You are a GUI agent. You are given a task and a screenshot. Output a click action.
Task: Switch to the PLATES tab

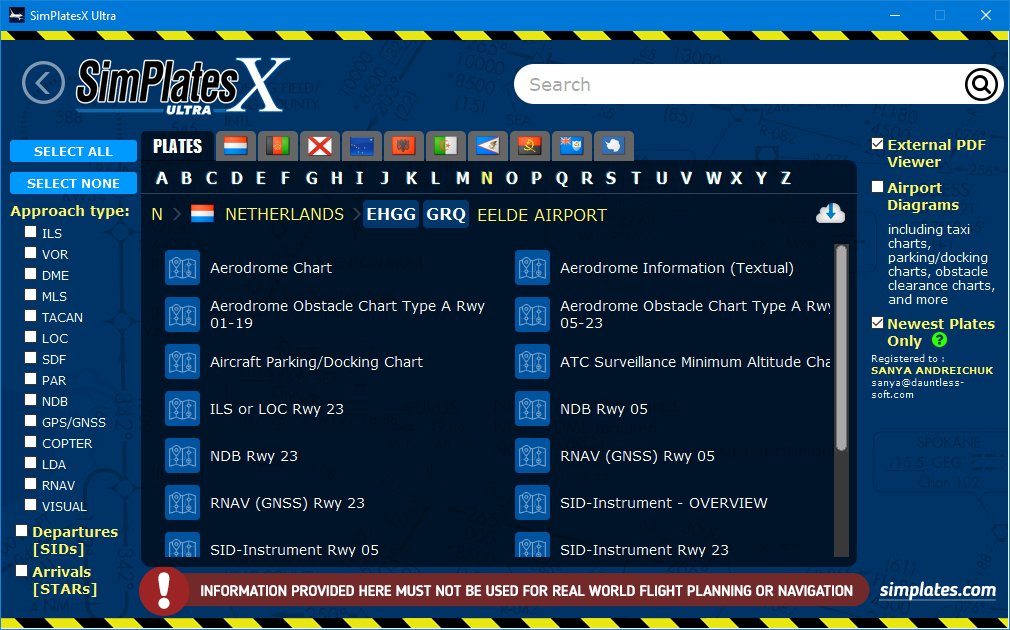point(177,146)
